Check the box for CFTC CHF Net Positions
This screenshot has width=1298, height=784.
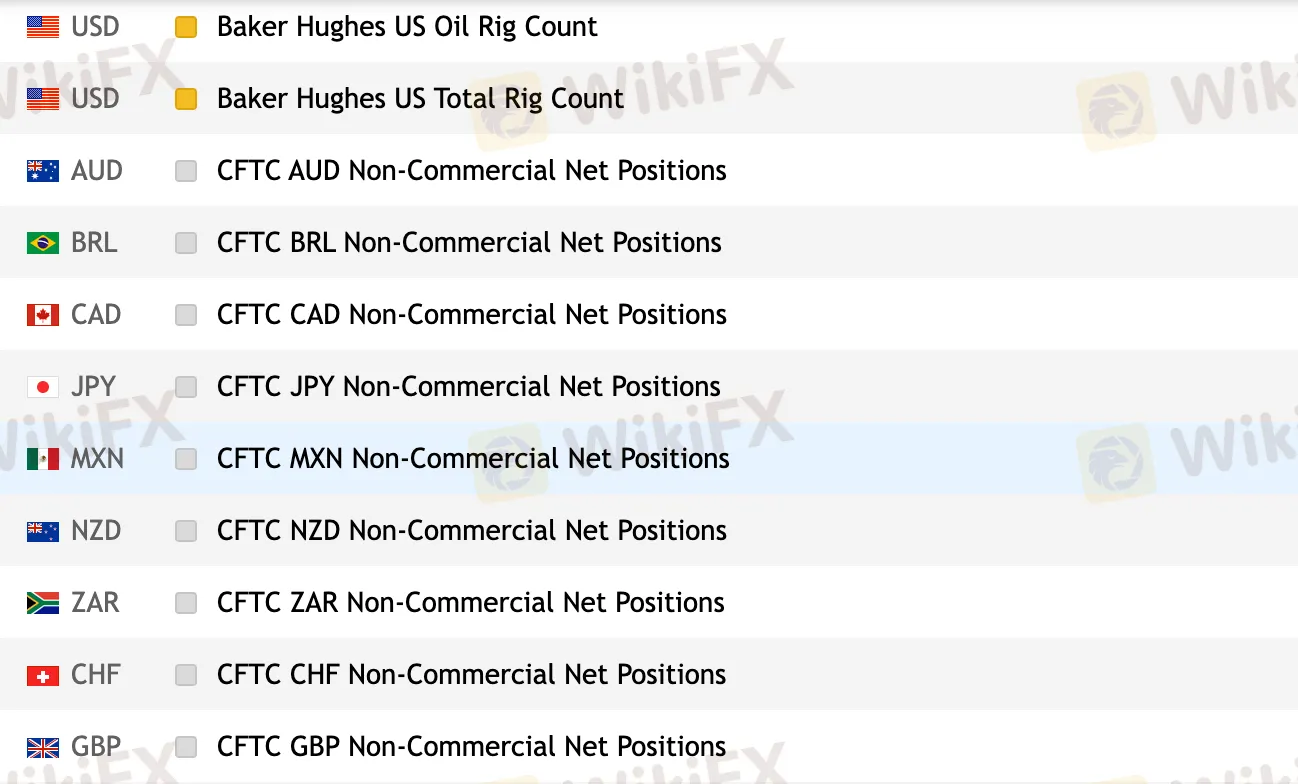[186, 675]
